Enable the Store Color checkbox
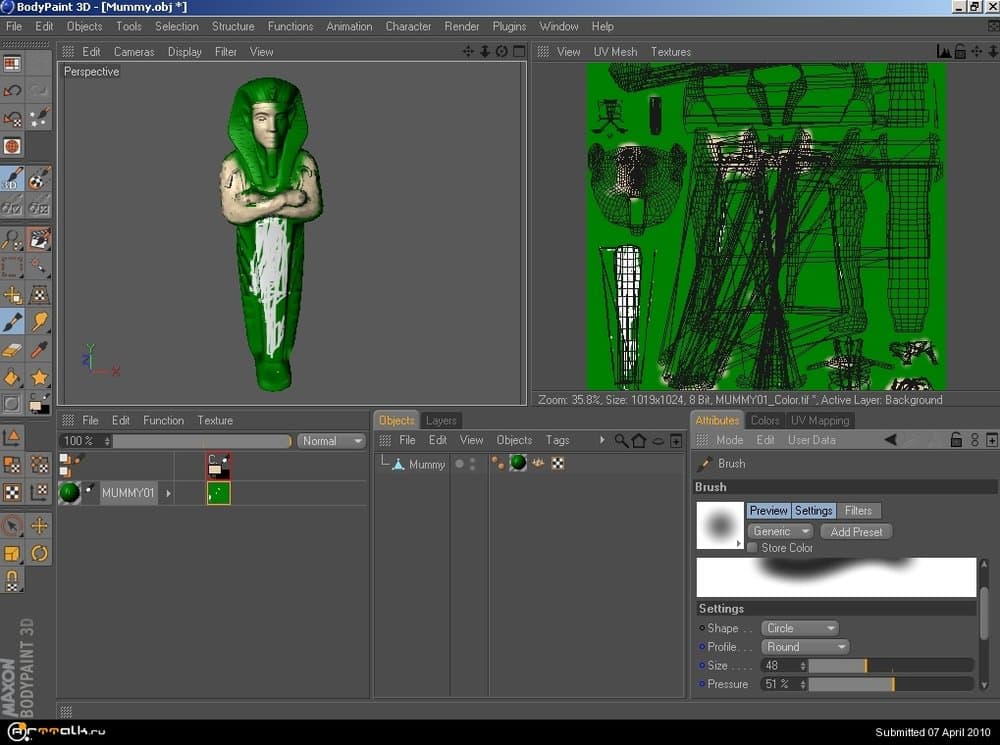Viewport: 1000px width, 745px height. pyautogui.click(x=752, y=548)
